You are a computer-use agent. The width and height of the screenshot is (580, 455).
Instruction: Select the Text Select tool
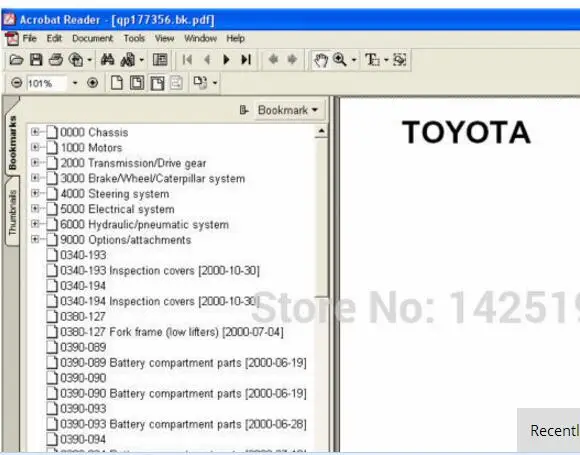pyautogui.click(x=372, y=60)
